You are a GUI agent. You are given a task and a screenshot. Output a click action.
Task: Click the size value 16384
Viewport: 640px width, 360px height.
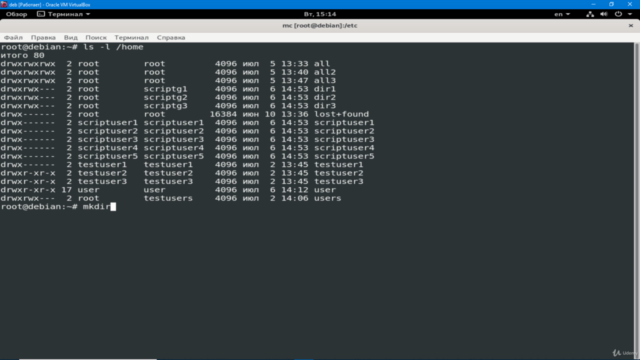pos(223,114)
